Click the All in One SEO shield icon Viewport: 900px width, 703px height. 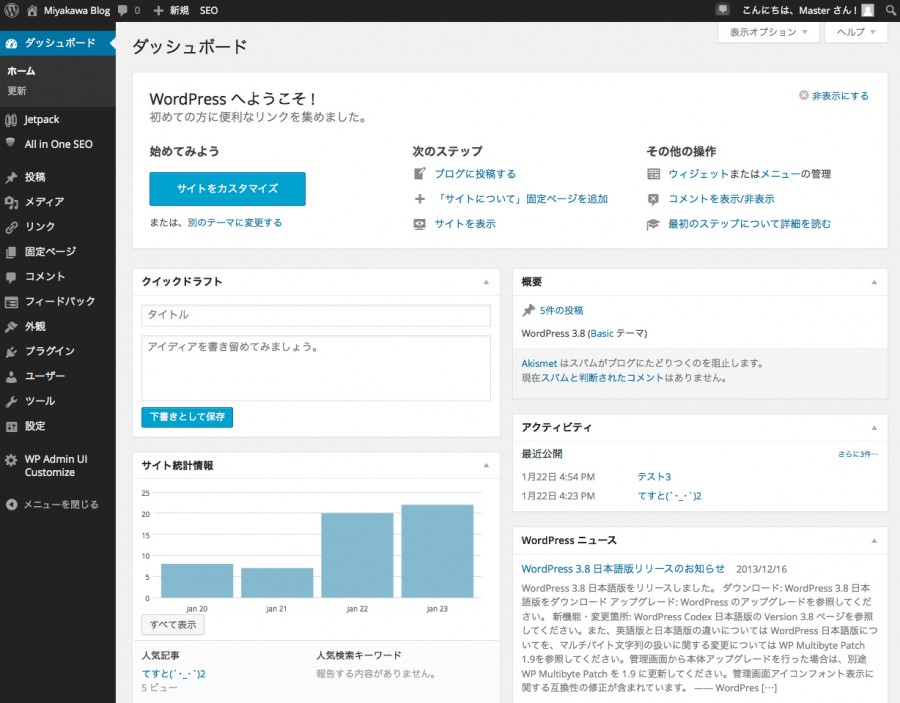coord(10,143)
